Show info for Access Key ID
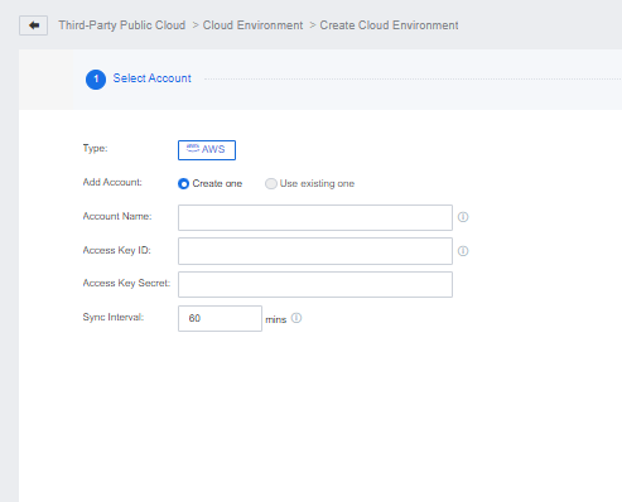This screenshot has width=622, height=504. [x=463, y=251]
